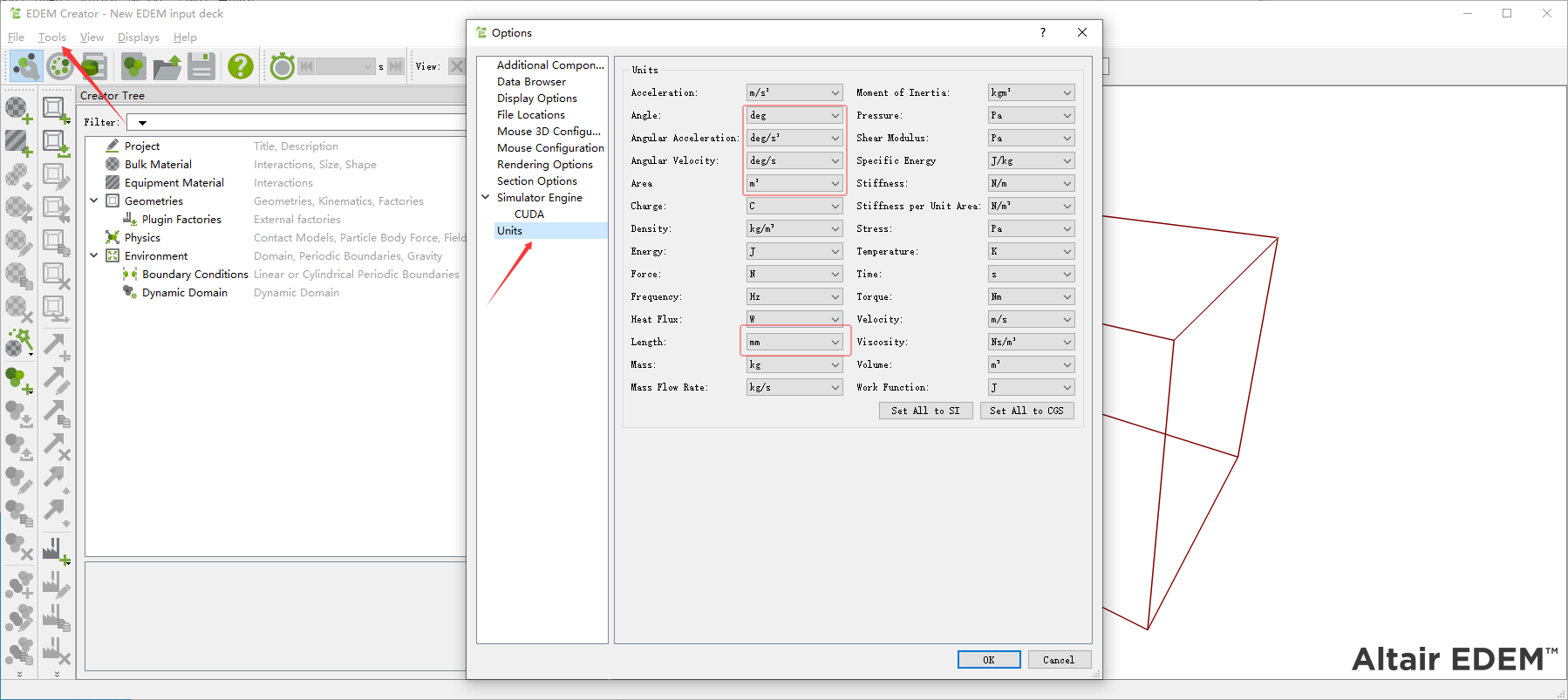Click the save deck floppy icon

click(201, 66)
